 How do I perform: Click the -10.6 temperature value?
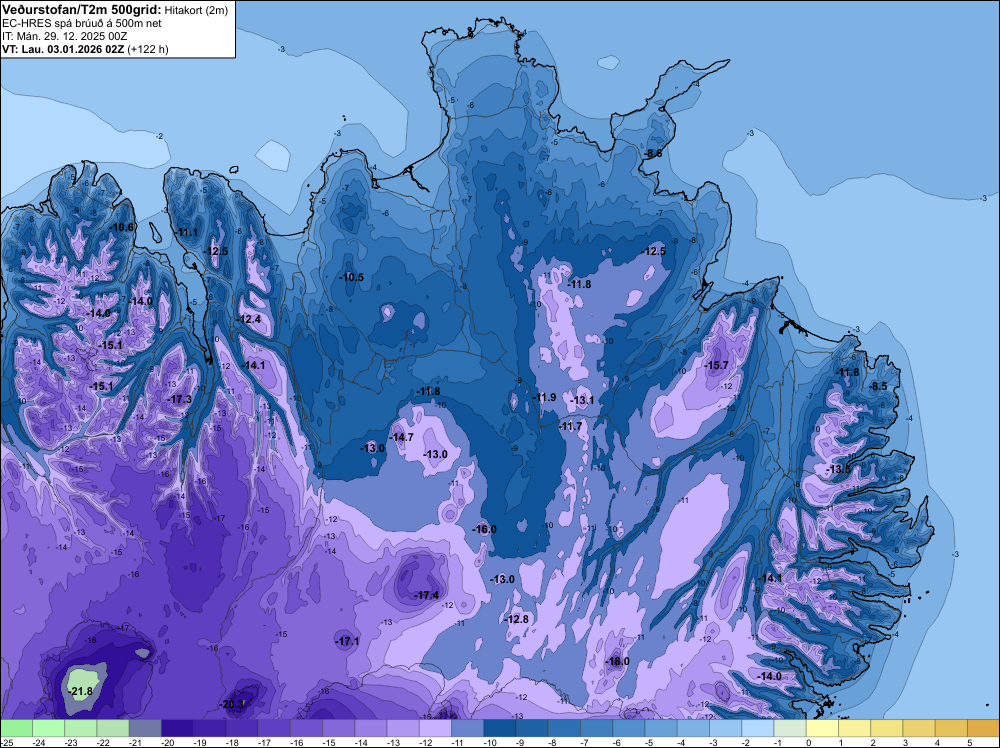122,227
